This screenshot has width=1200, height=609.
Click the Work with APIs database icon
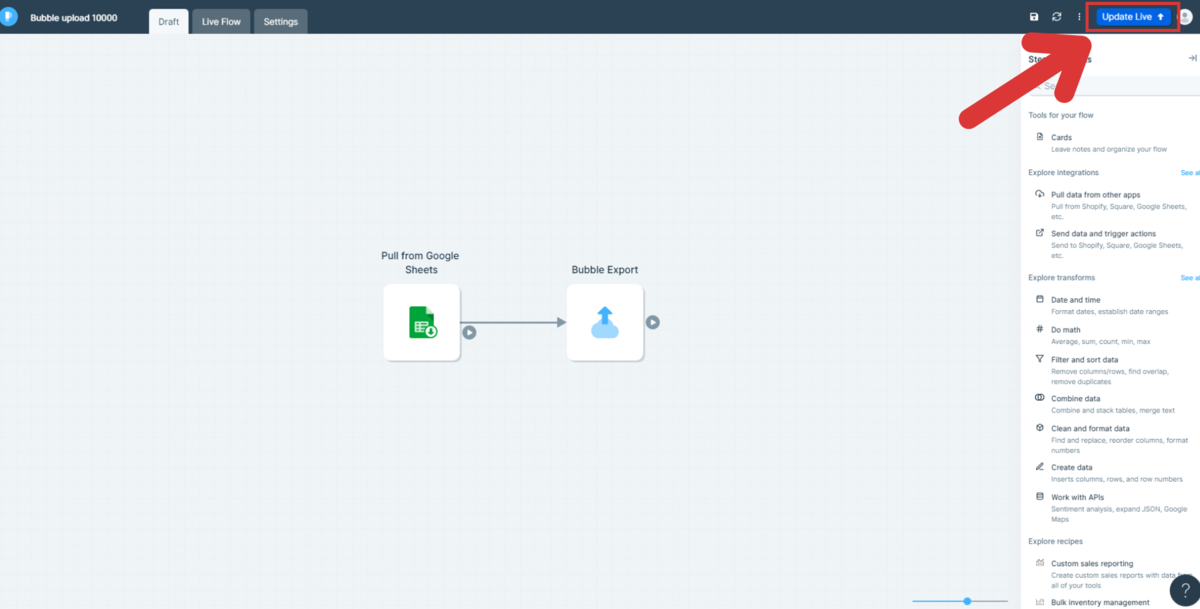click(1040, 496)
